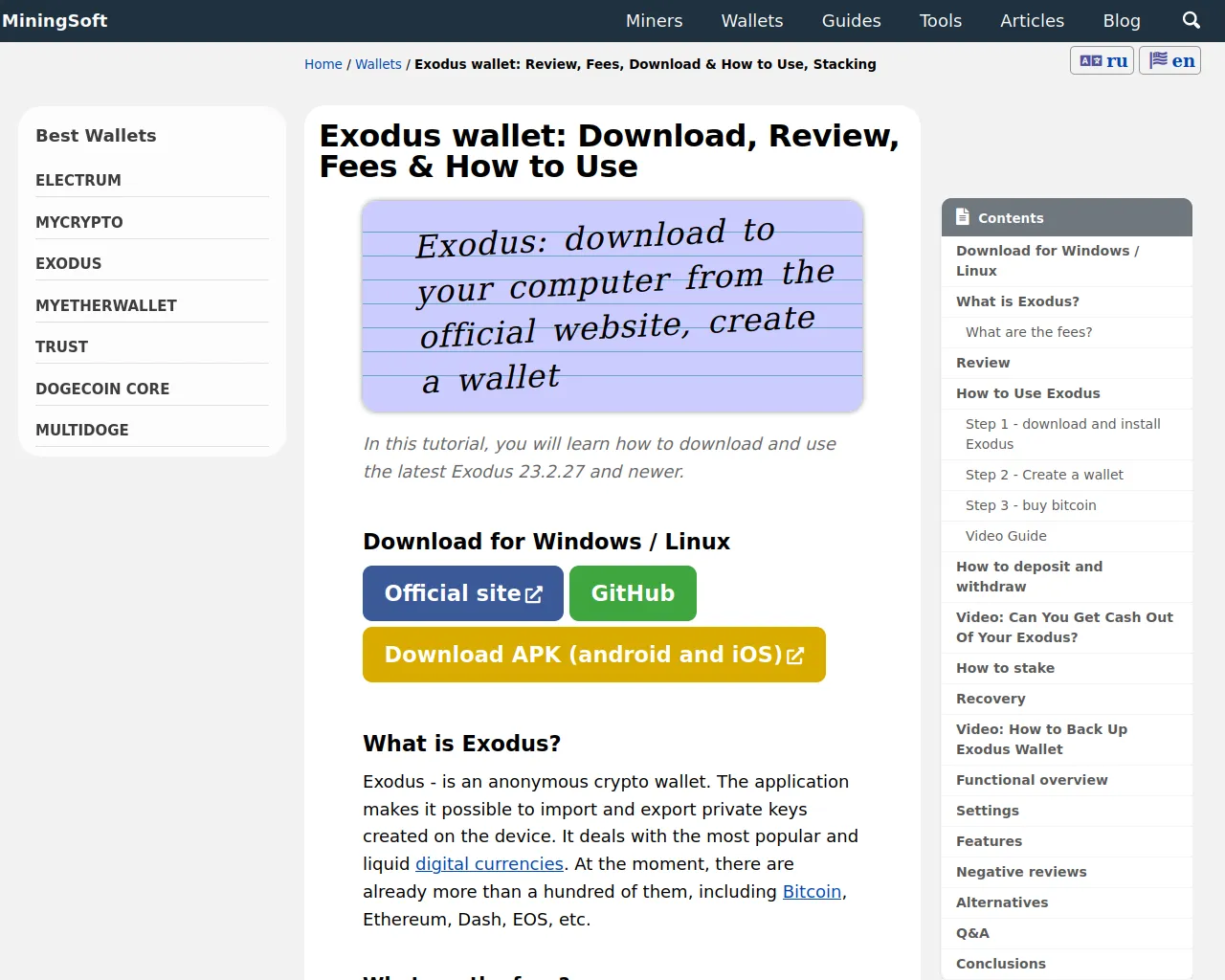
Task: Jump to Recovery in contents
Action: pyautogui.click(x=1067, y=699)
